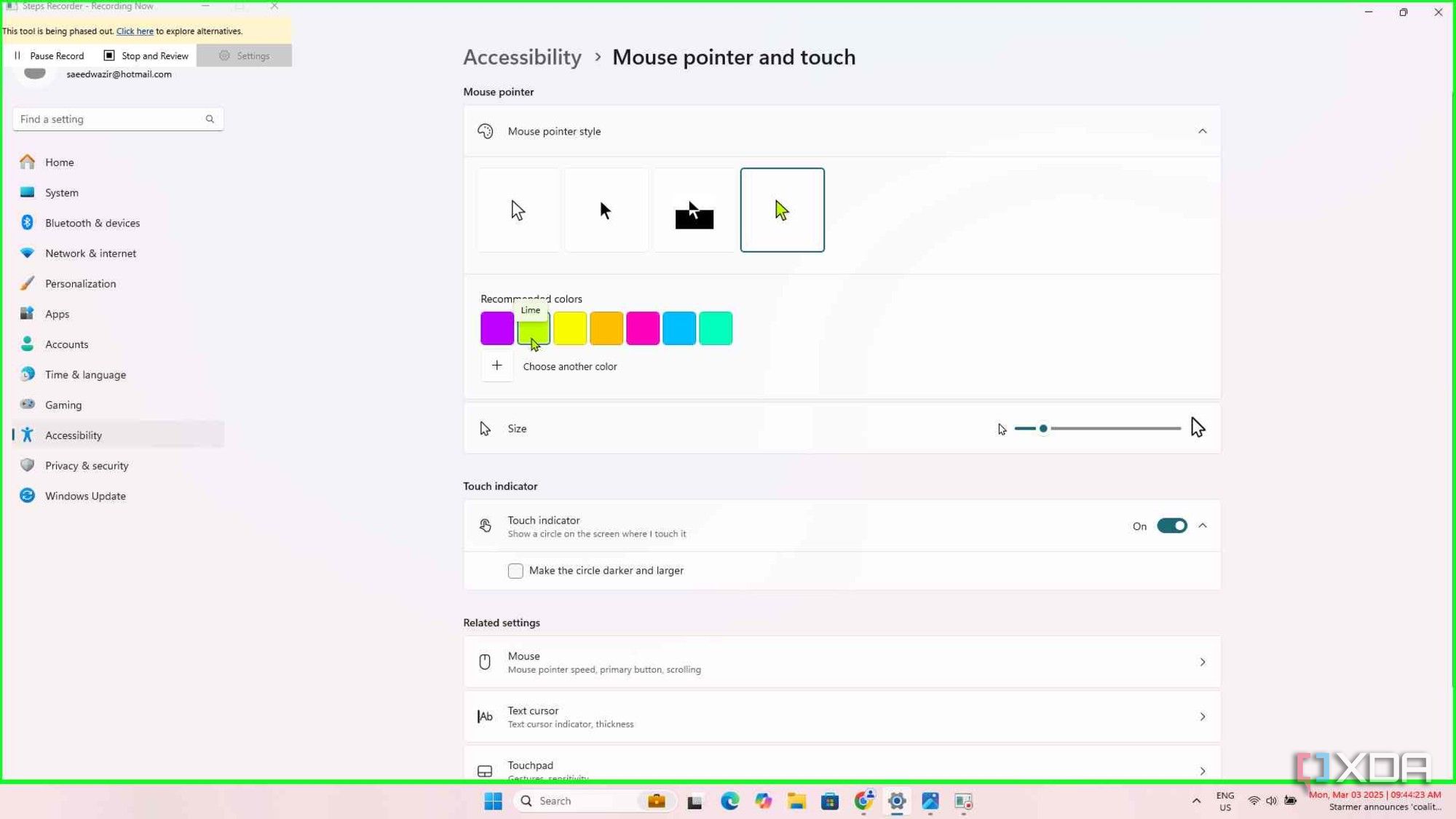
Task: Turn off the Touch indicator toggle
Action: pos(1171,526)
